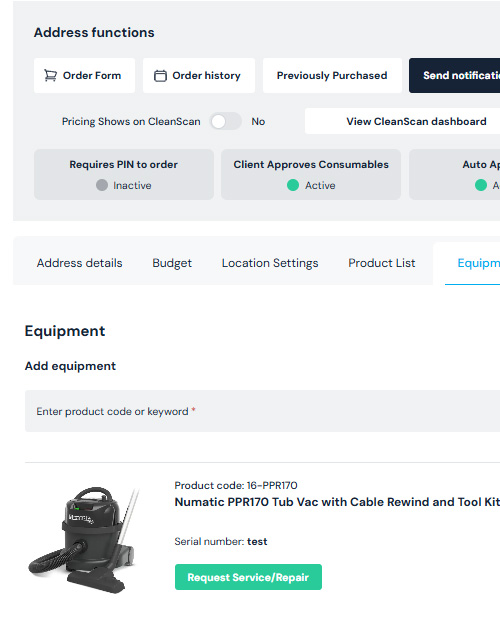
Task: Open the Order Form button
Action: point(84,75)
